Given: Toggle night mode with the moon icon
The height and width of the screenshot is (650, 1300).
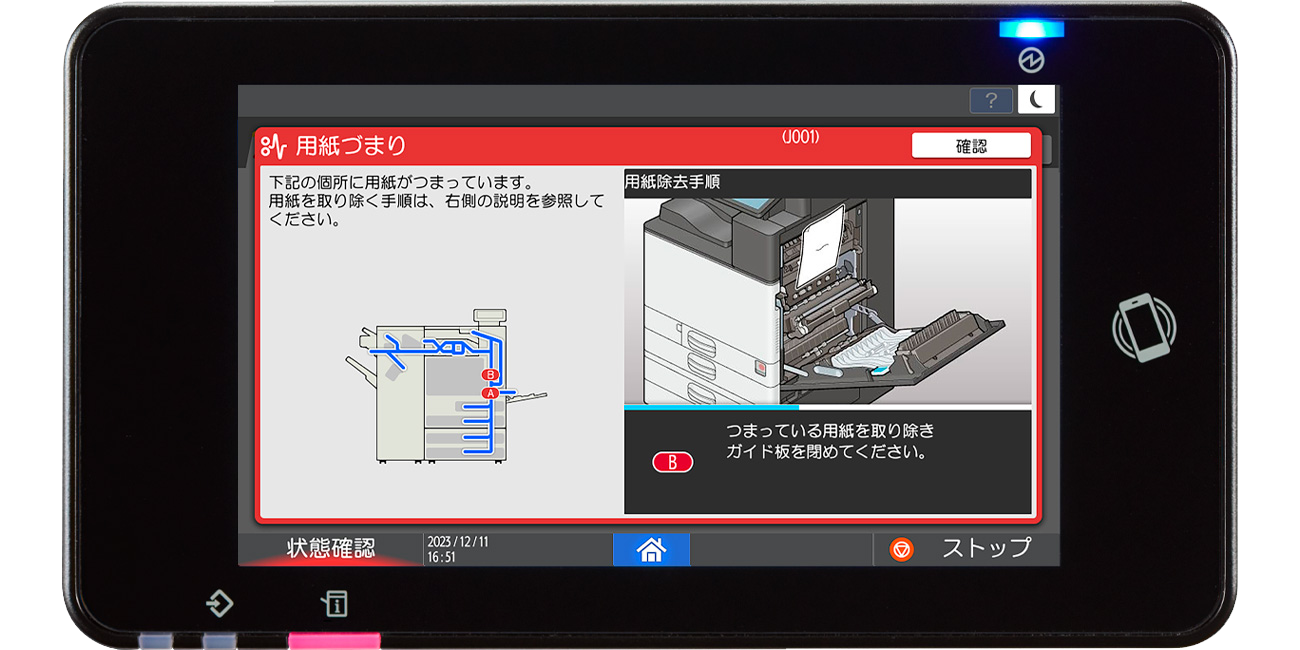Looking at the screenshot, I should click(x=1037, y=100).
